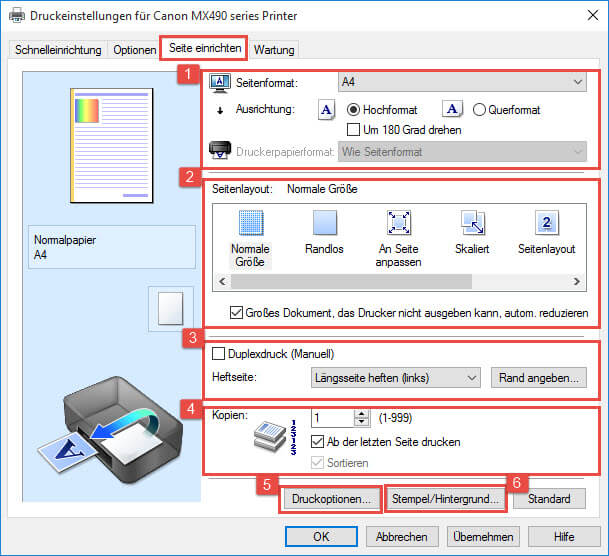Screen dimensions: 609x556
Task: Open Druckoptionen dialog
Action: (331, 499)
